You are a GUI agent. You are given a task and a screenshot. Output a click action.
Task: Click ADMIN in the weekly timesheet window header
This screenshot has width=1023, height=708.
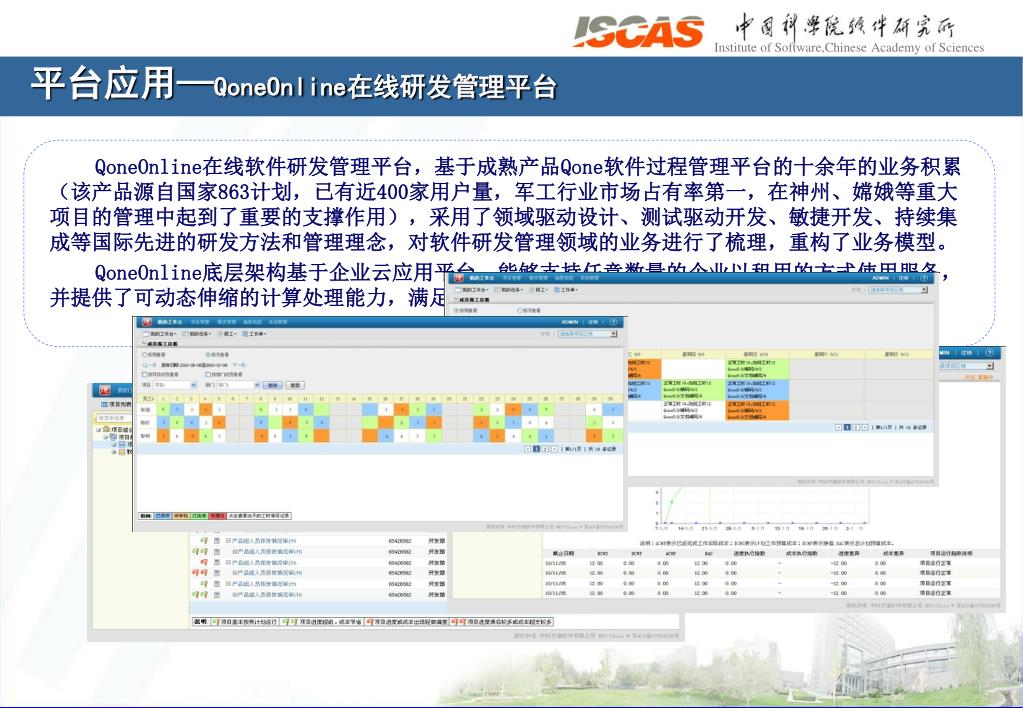click(881, 278)
